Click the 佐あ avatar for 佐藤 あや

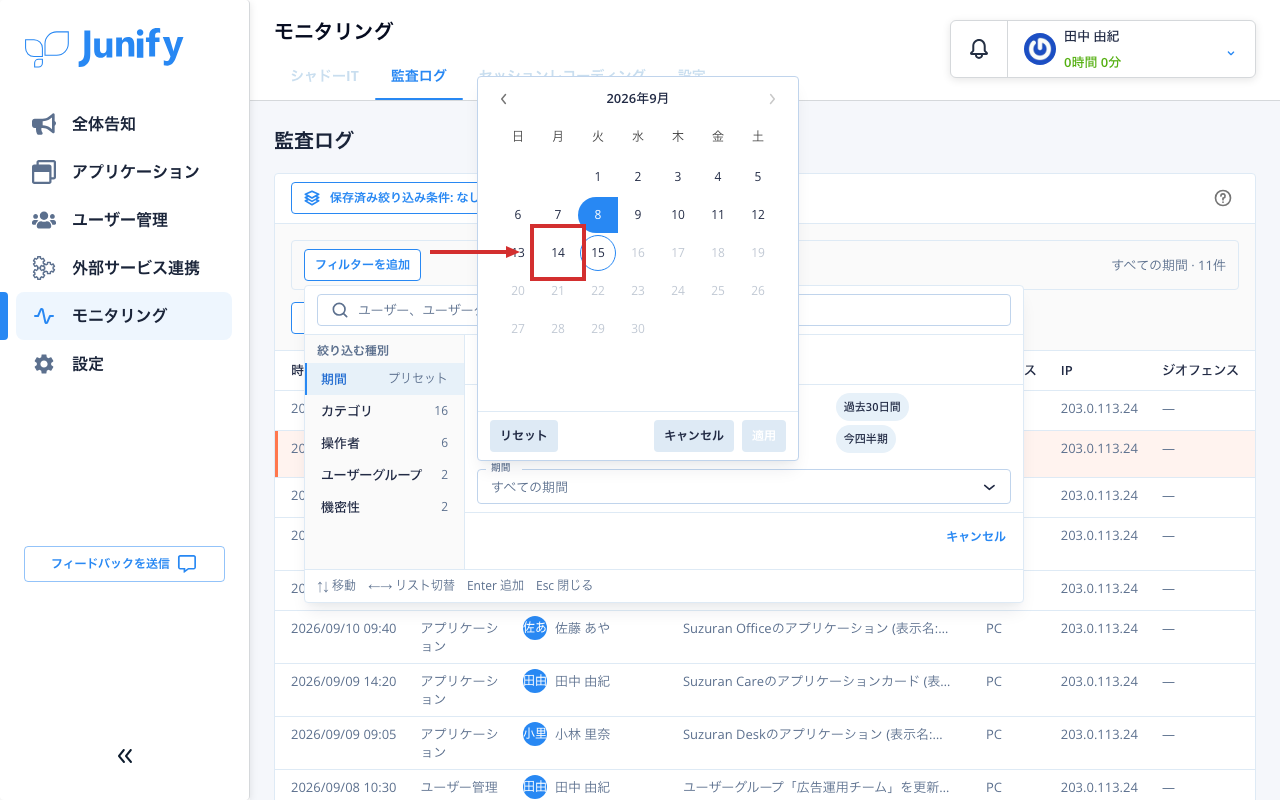point(535,628)
